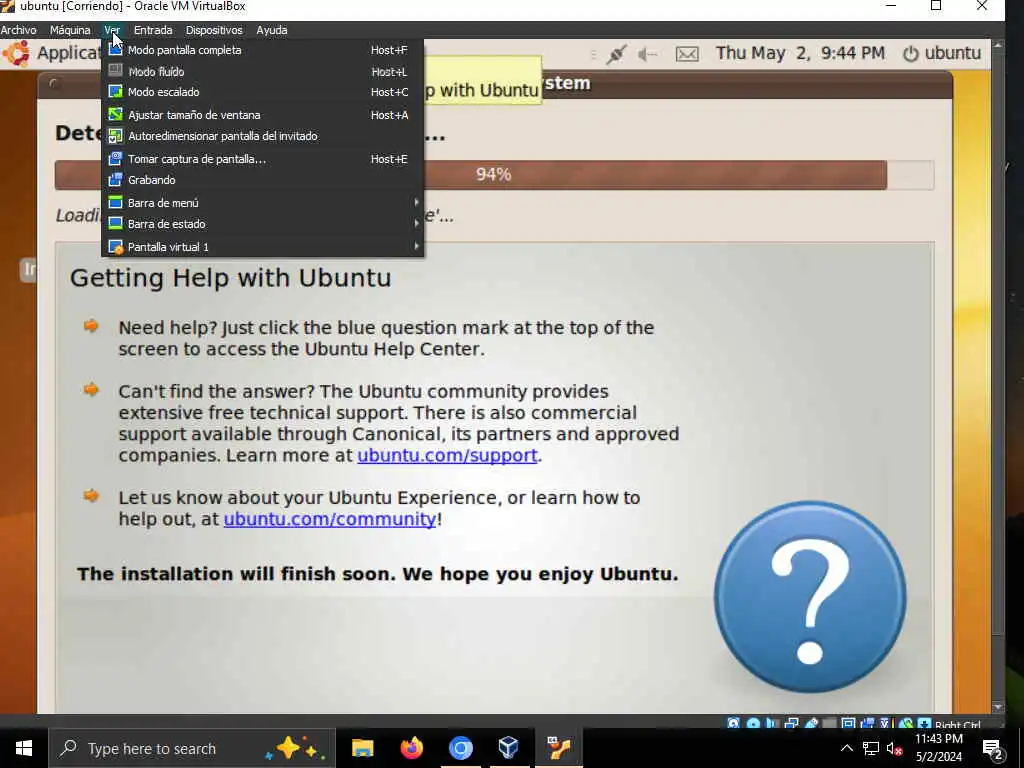The image size is (1024, 768).
Task: Activate Modo escalado
Action: pyautogui.click(x=263, y=92)
